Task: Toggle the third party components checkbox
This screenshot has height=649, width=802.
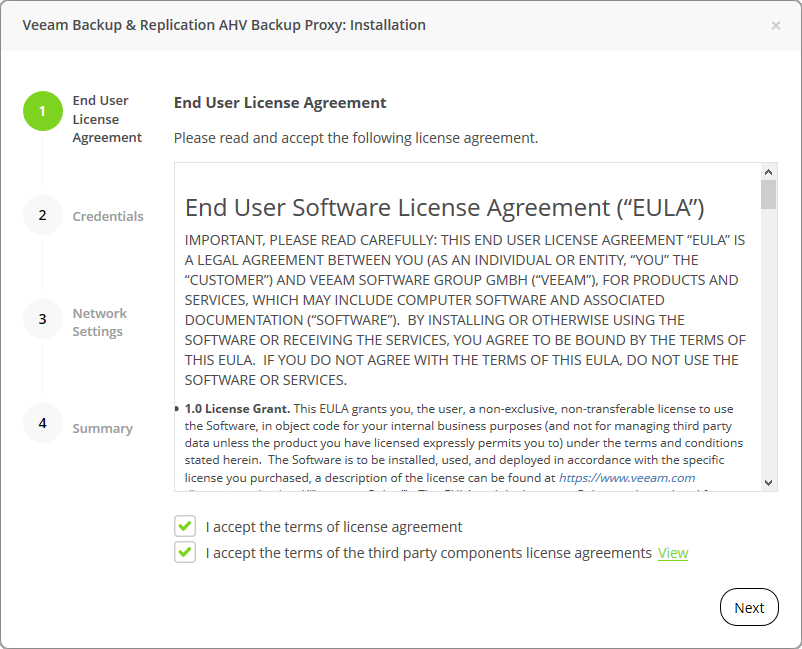Action: tap(185, 553)
